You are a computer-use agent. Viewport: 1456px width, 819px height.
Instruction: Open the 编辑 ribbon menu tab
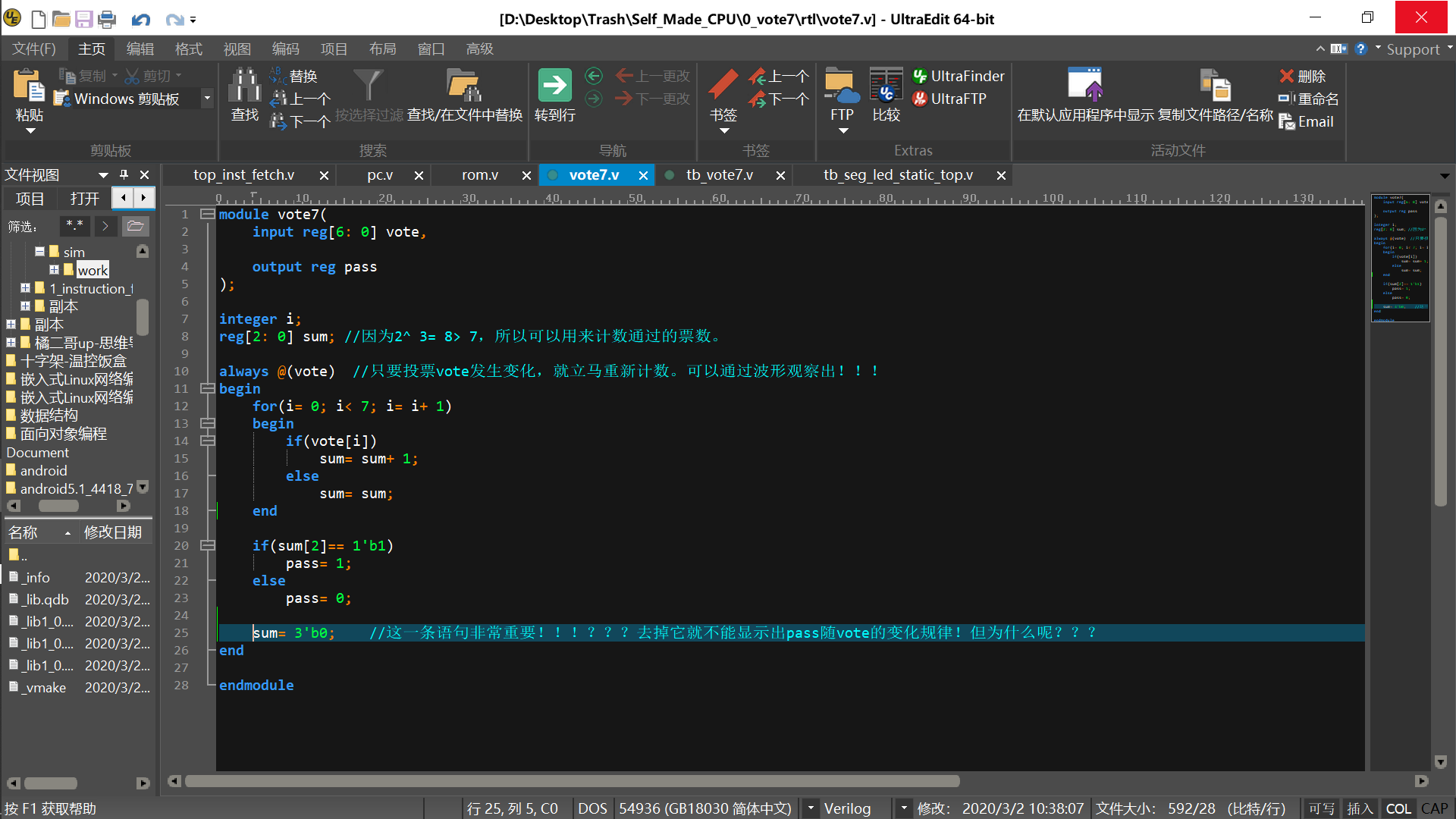(140, 49)
